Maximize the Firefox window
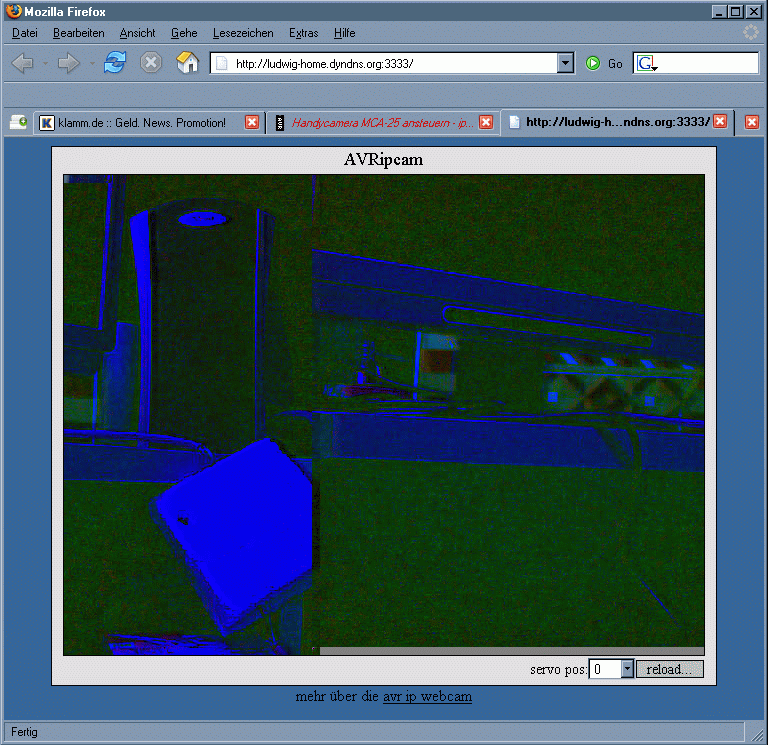The height and width of the screenshot is (745, 768). tap(736, 11)
